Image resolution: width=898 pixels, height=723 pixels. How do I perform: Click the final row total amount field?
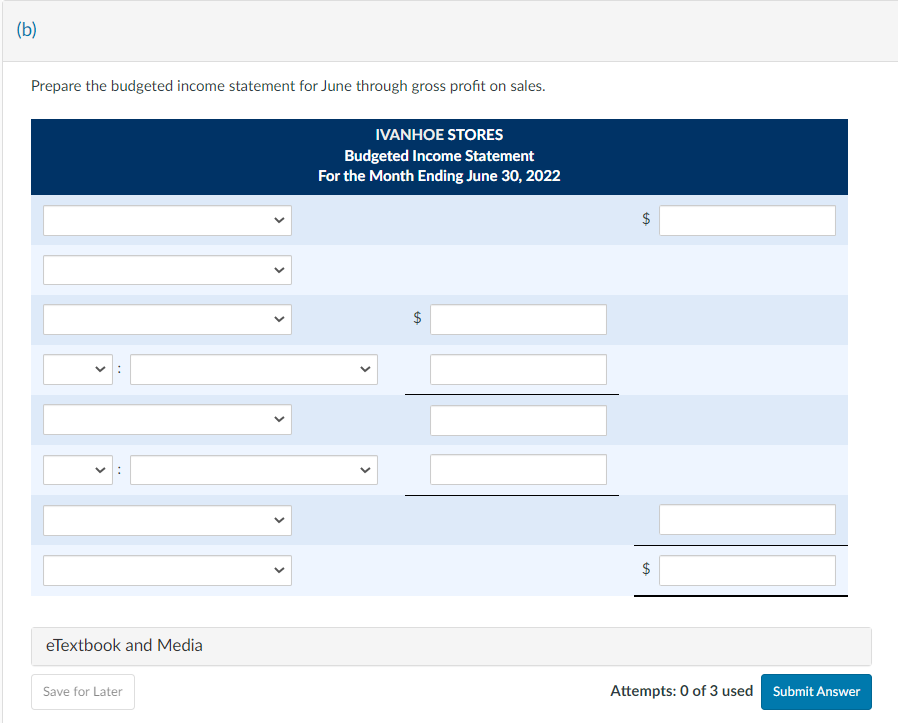click(747, 570)
